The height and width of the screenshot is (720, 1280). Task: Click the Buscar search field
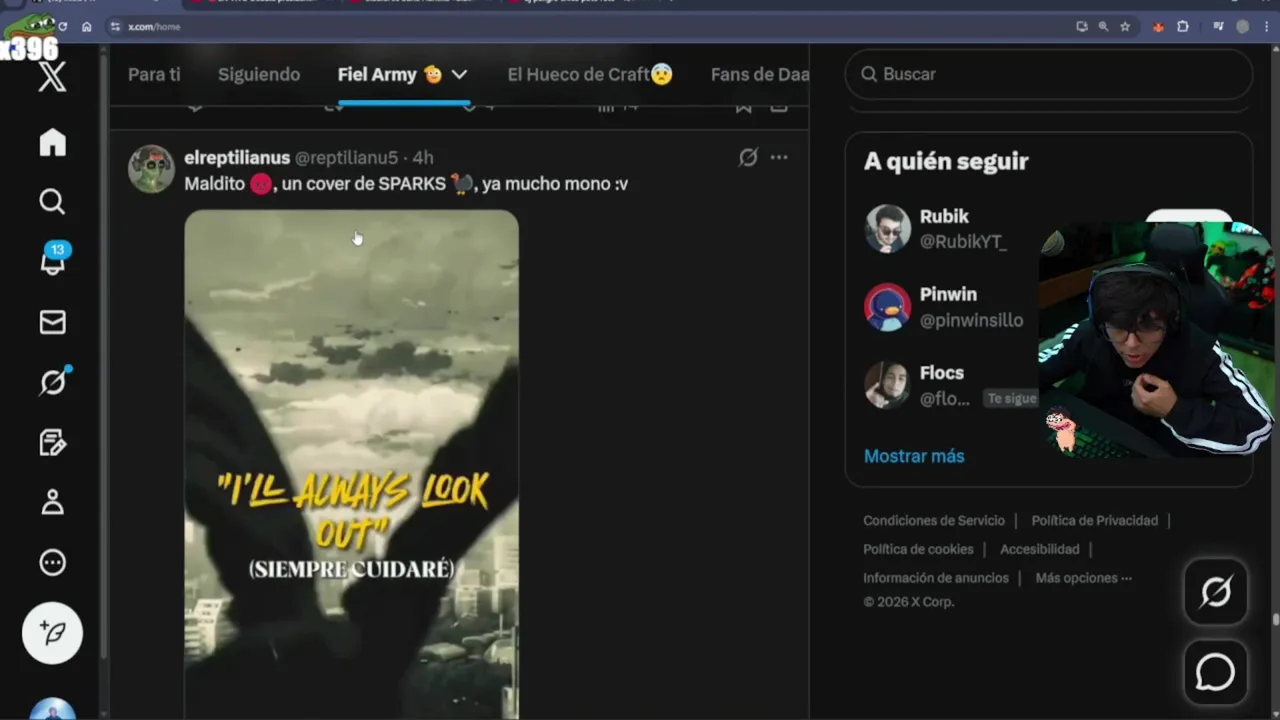click(1048, 74)
